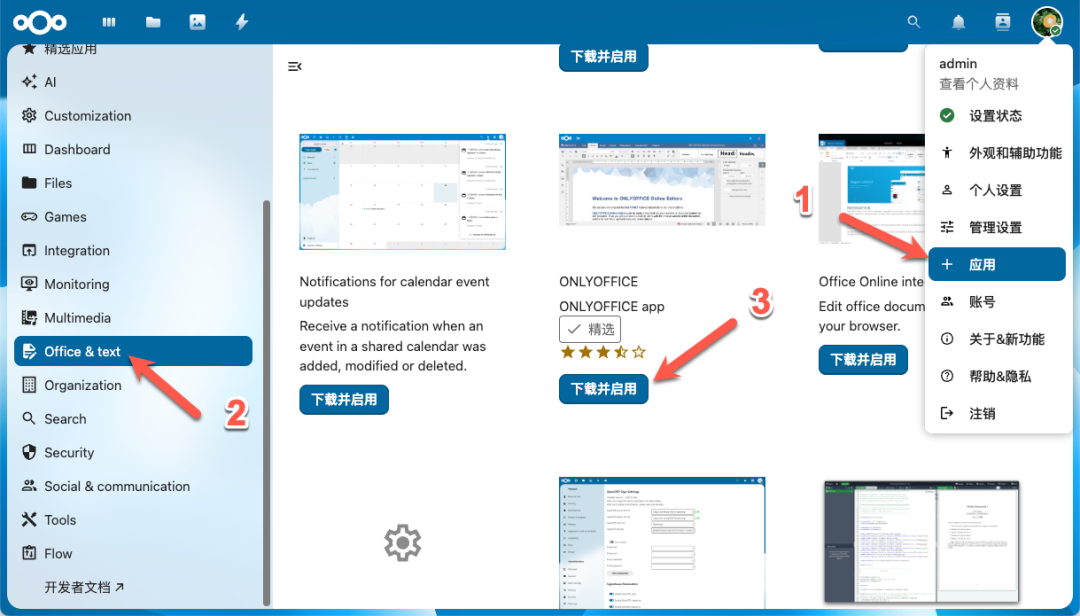Click the admin avatar picture
1080x616 pixels.
coord(1046,21)
